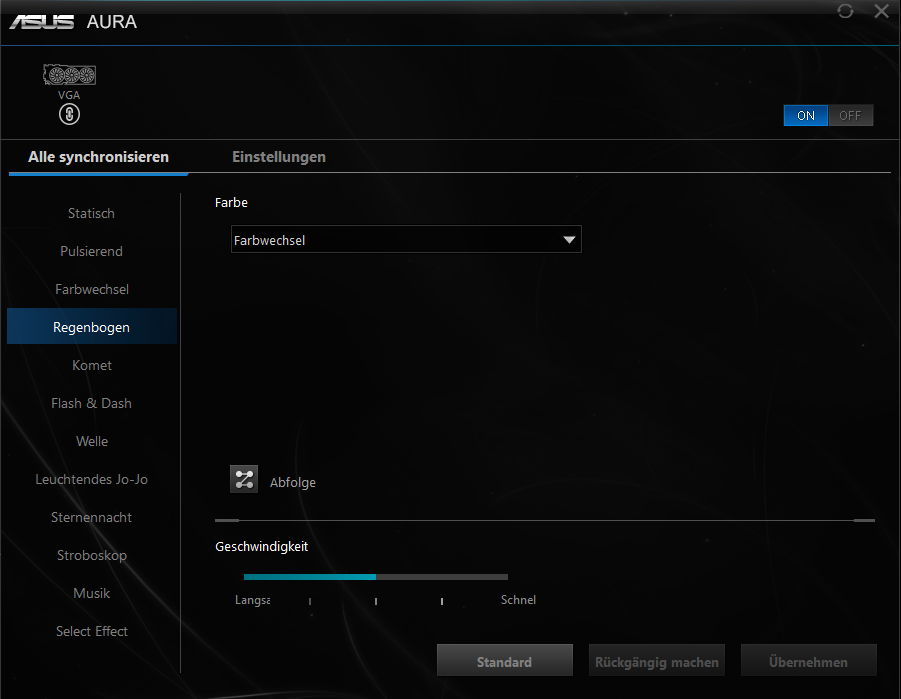Click the Übernehmen button
The image size is (901, 699).
[x=808, y=662]
